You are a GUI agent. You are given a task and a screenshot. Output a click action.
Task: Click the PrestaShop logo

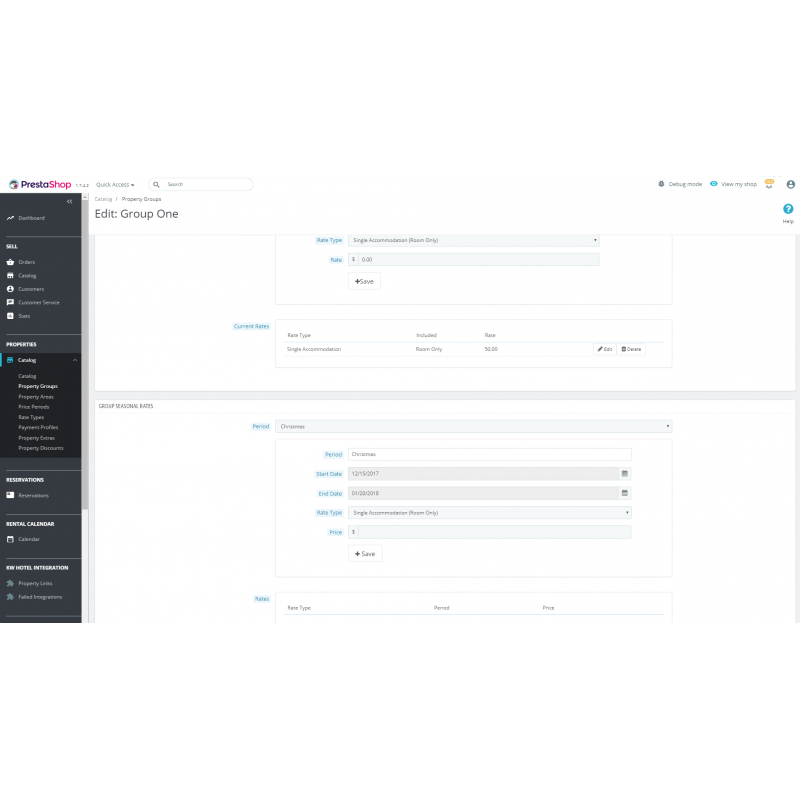click(x=40, y=185)
